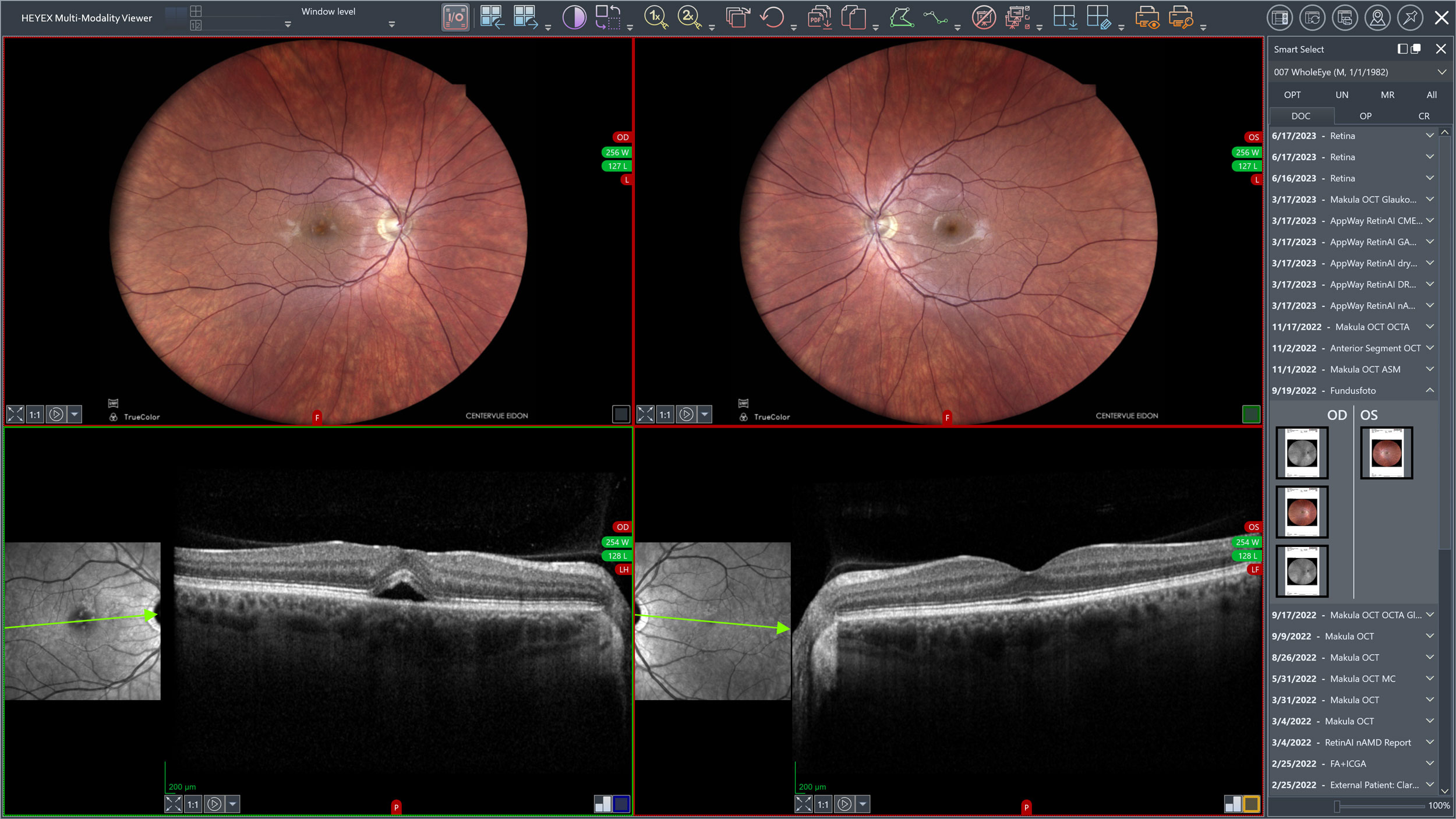Switch to the OP tab
The image size is (1456, 819).
[1365, 116]
